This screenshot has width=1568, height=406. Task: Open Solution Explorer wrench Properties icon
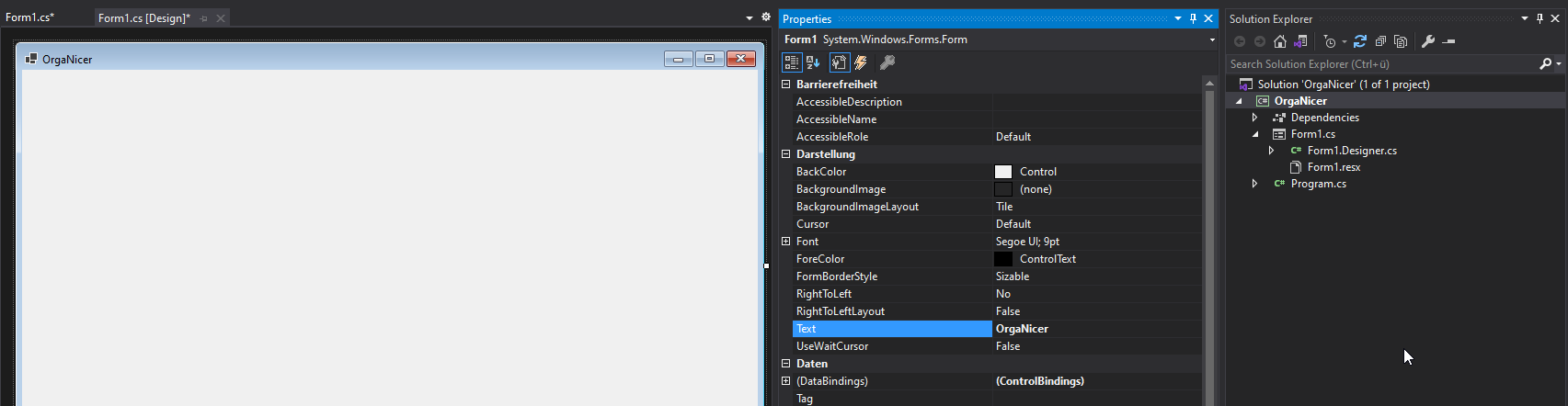coord(1428,41)
